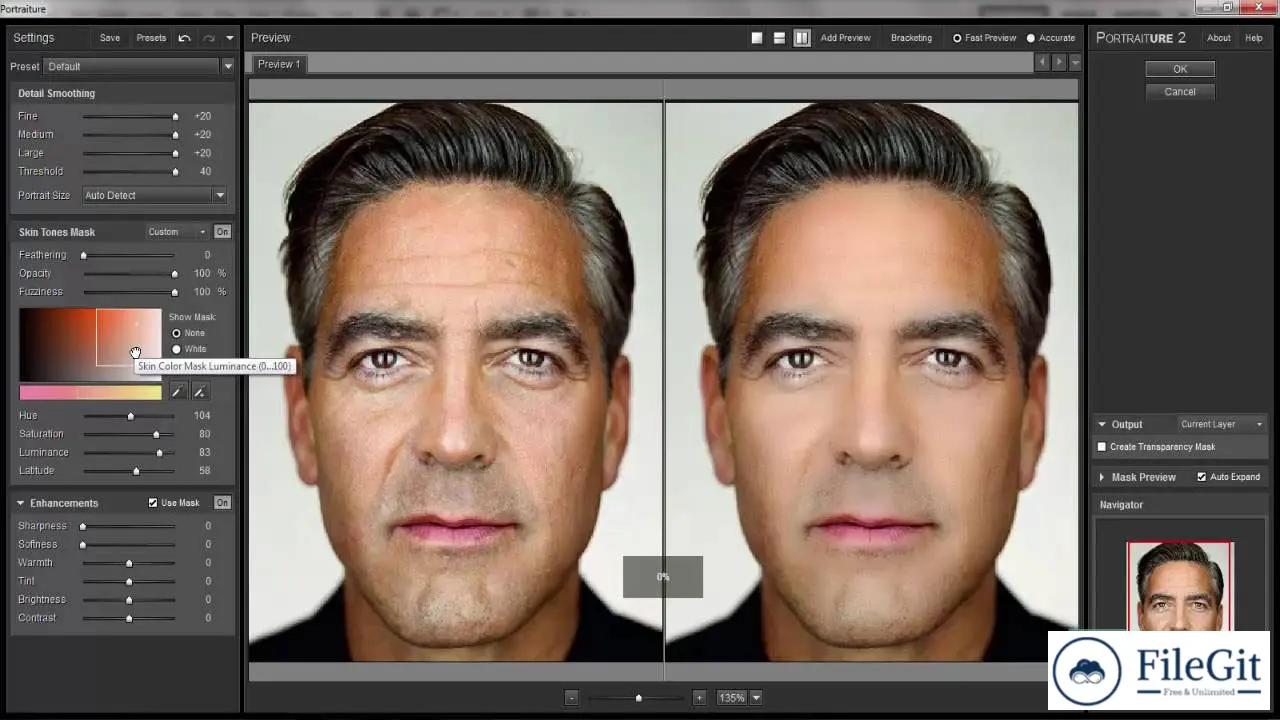Pick skin color with the eyedropper tool

click(177, 392)
